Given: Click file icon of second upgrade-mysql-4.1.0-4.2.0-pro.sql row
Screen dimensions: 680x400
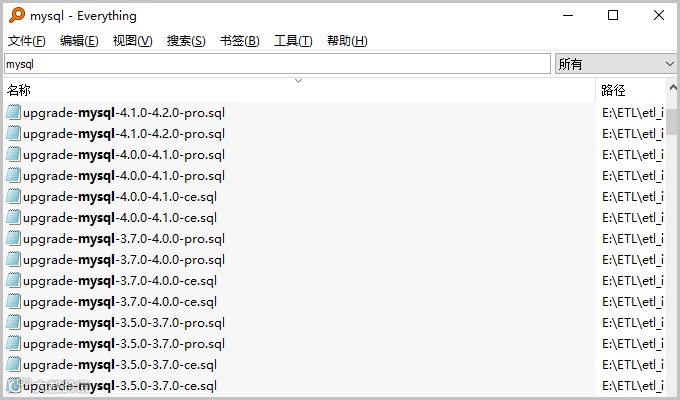Looking at the screenshot, I should 13,133.
